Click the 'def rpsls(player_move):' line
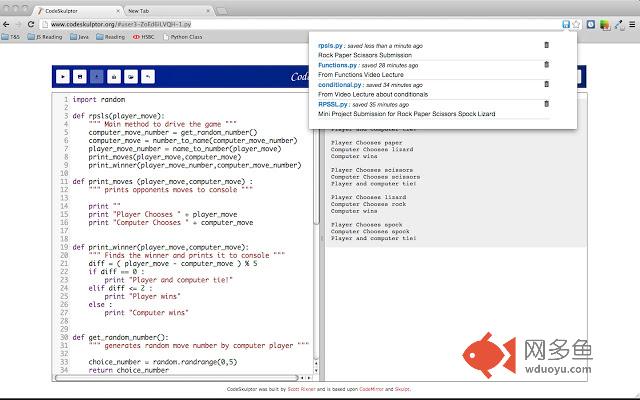This screenshot has height=400, width=640. coord(118,116)
